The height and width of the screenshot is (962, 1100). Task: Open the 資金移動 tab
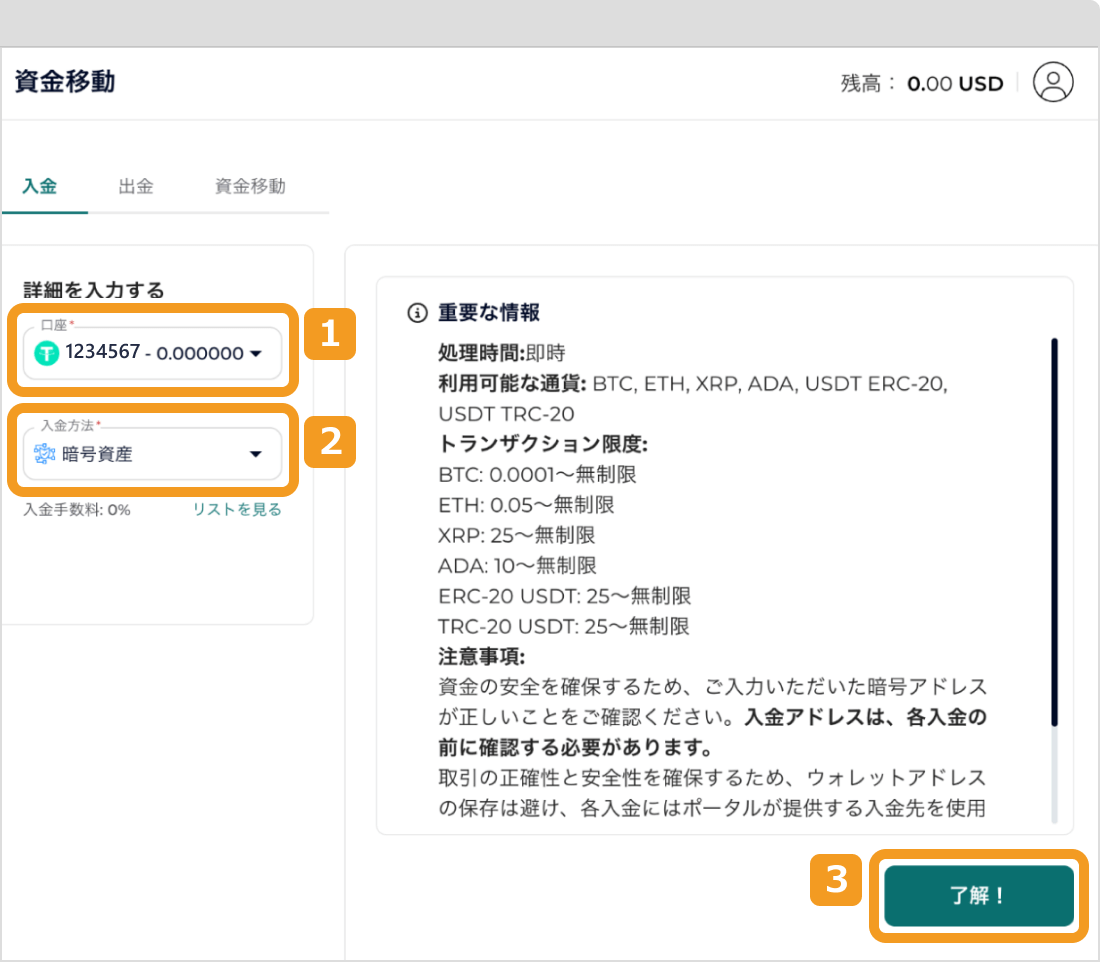[250, 187]
